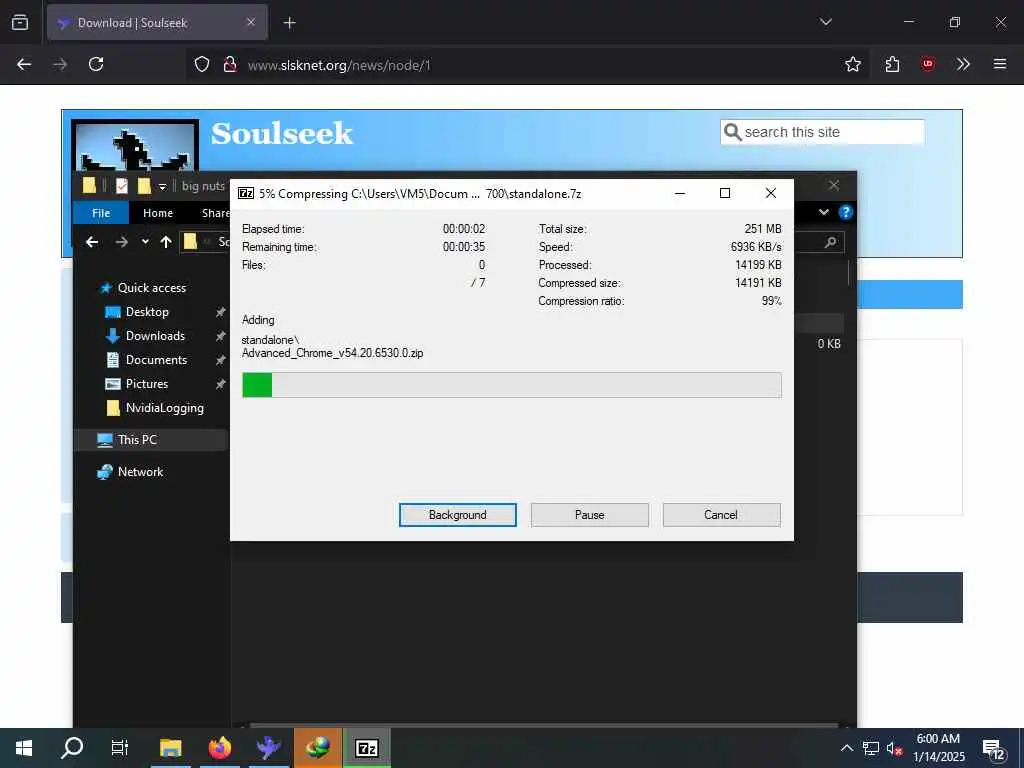Viewport: 1024px width, 768px height.
Task: Switch to Firefox on taskbar
Action: (x=220, y=748)
